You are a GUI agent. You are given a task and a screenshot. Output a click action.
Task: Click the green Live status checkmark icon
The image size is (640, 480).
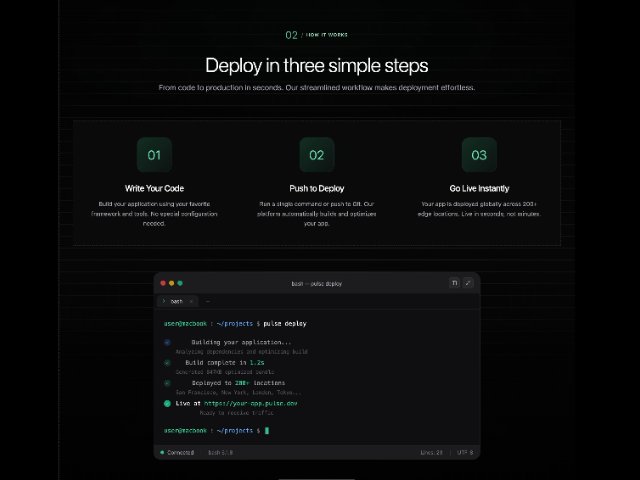click(167, 404)
